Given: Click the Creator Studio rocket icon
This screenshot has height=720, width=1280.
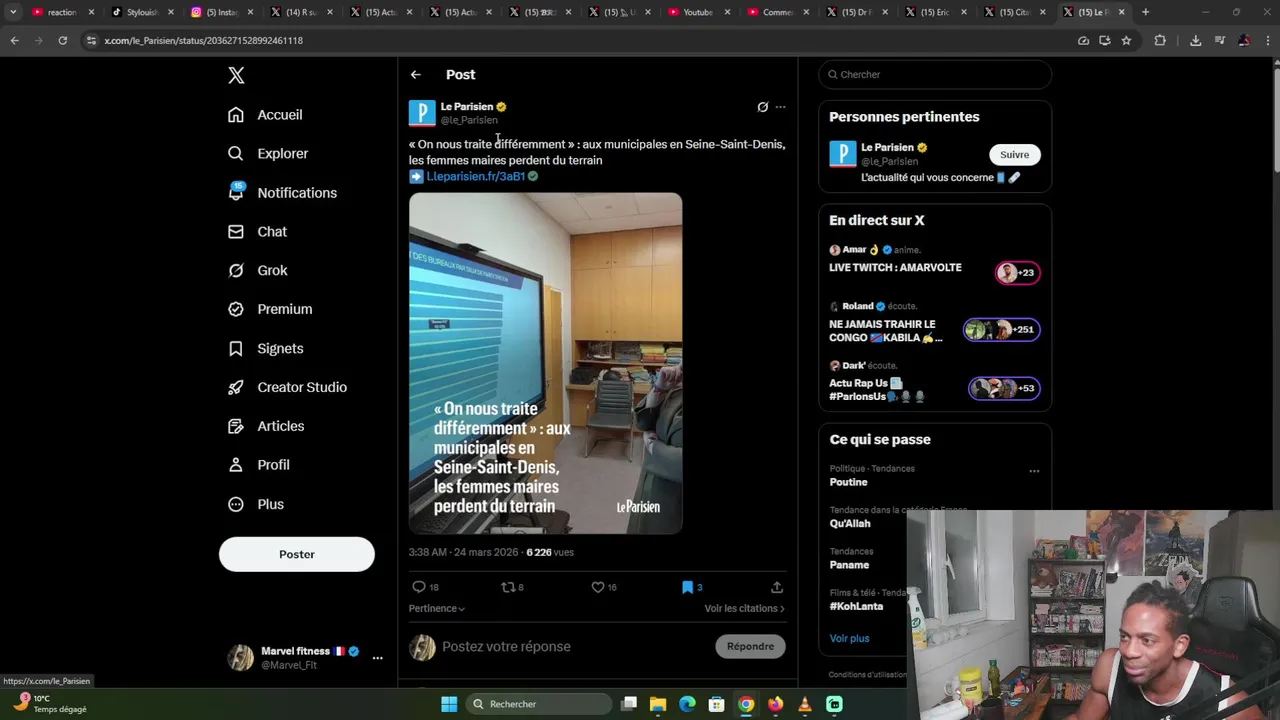Looking at the screenshot, I should [236, 388].
